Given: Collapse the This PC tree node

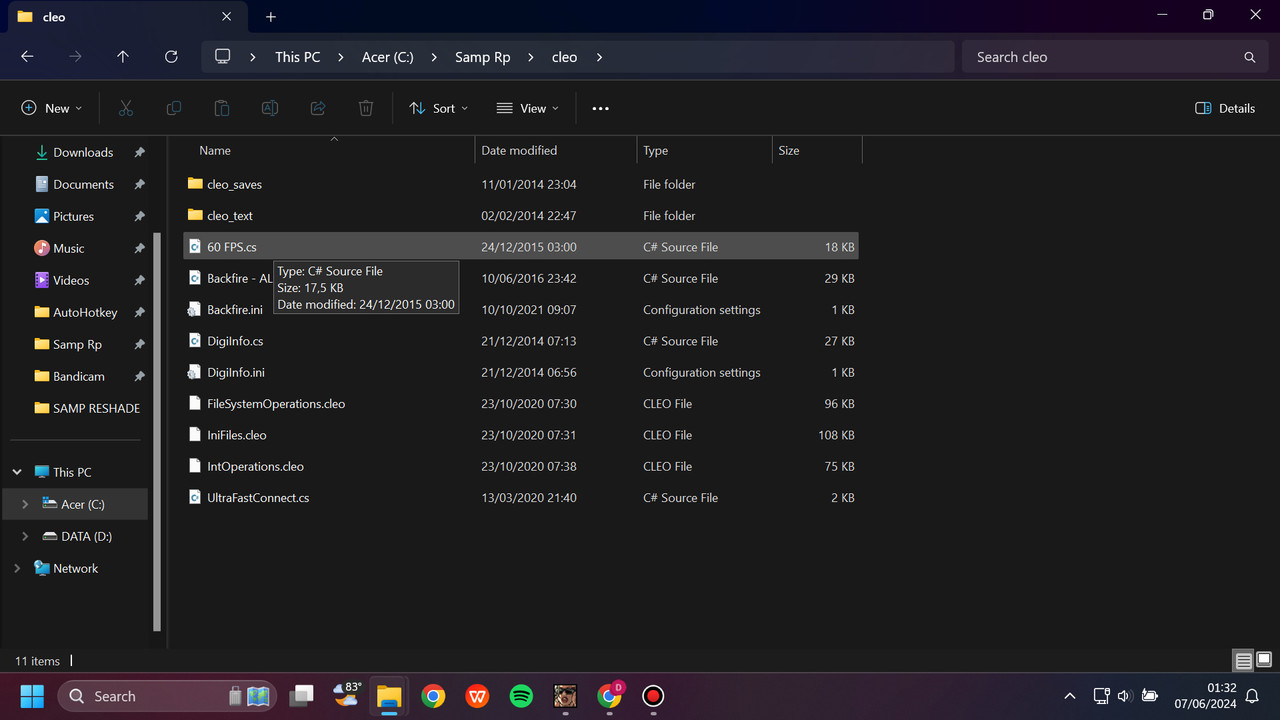Looking at the screenshot, I should click(17, 472).
